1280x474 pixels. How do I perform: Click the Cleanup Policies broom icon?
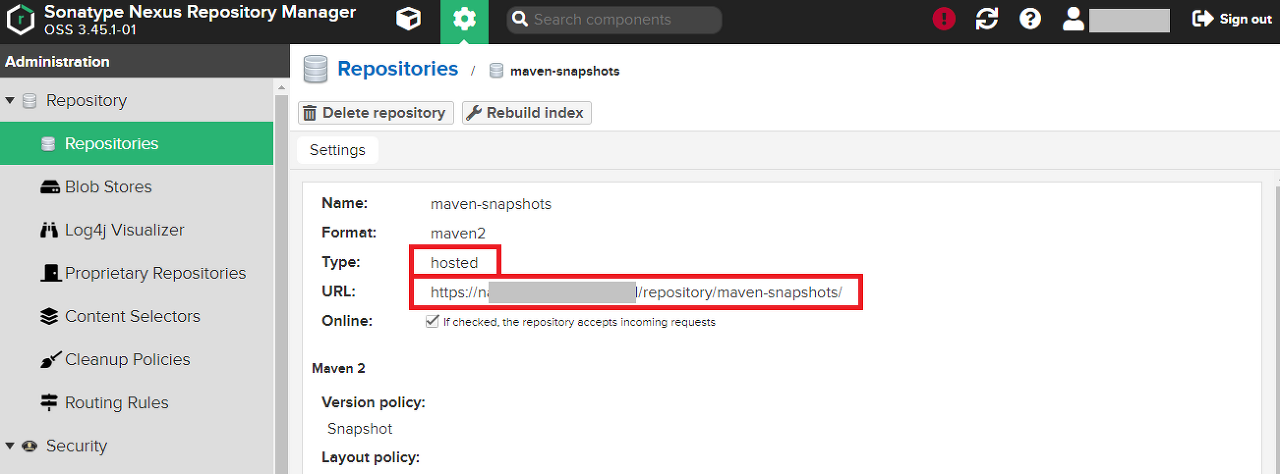pos(49,359)
